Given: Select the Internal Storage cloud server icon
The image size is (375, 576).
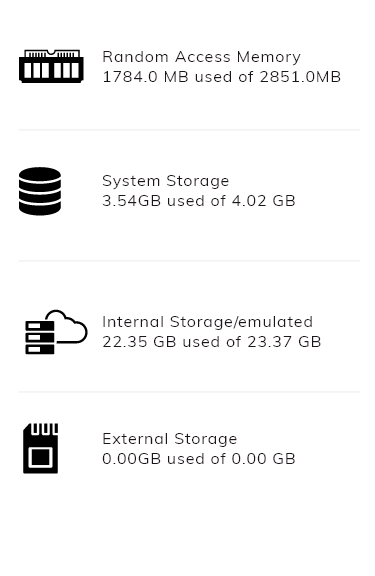Looking at the screenshot, I should [56, 332].
